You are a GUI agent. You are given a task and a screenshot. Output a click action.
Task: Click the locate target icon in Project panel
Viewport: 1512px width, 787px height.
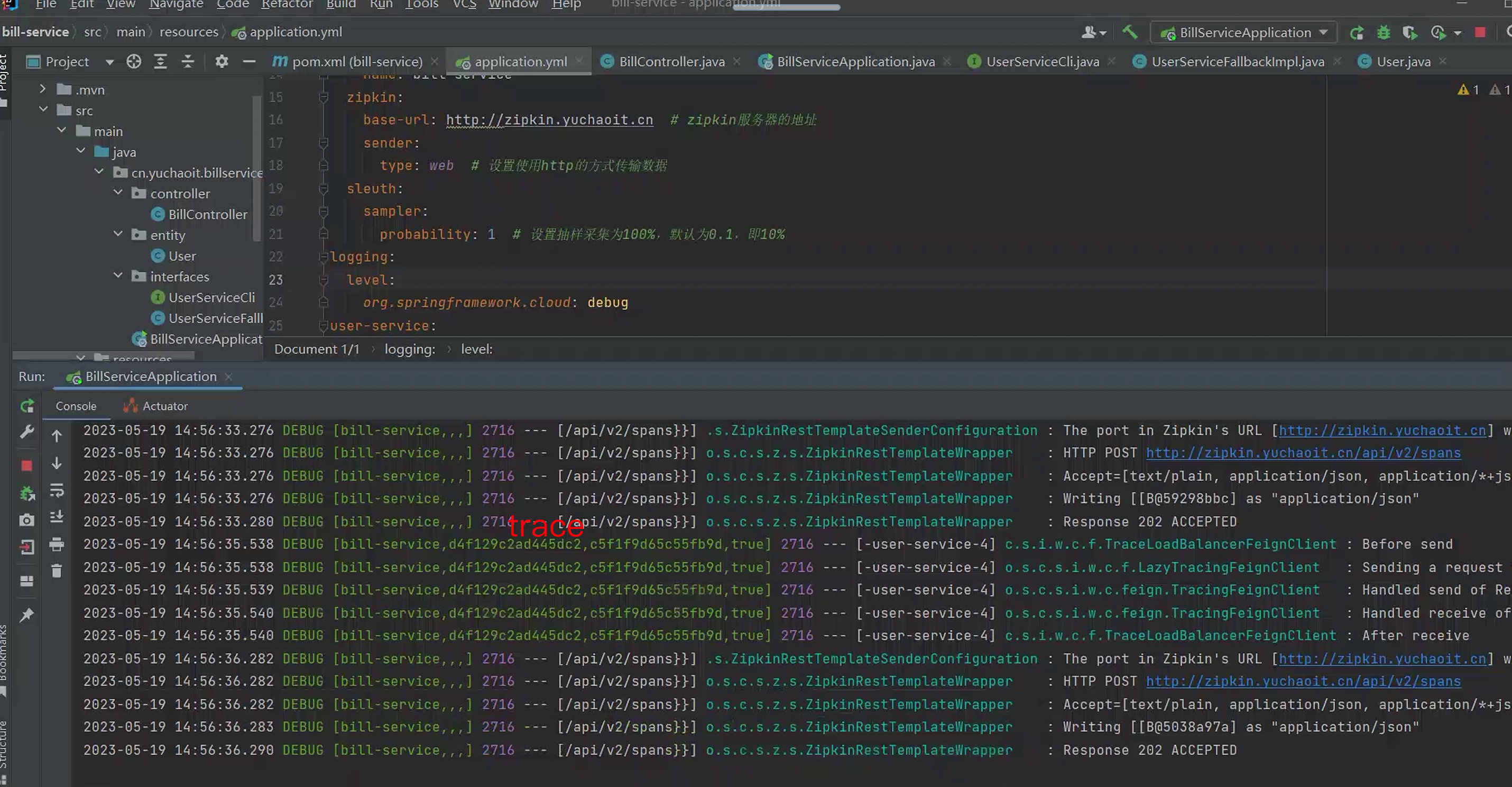[x=134, y=62]
